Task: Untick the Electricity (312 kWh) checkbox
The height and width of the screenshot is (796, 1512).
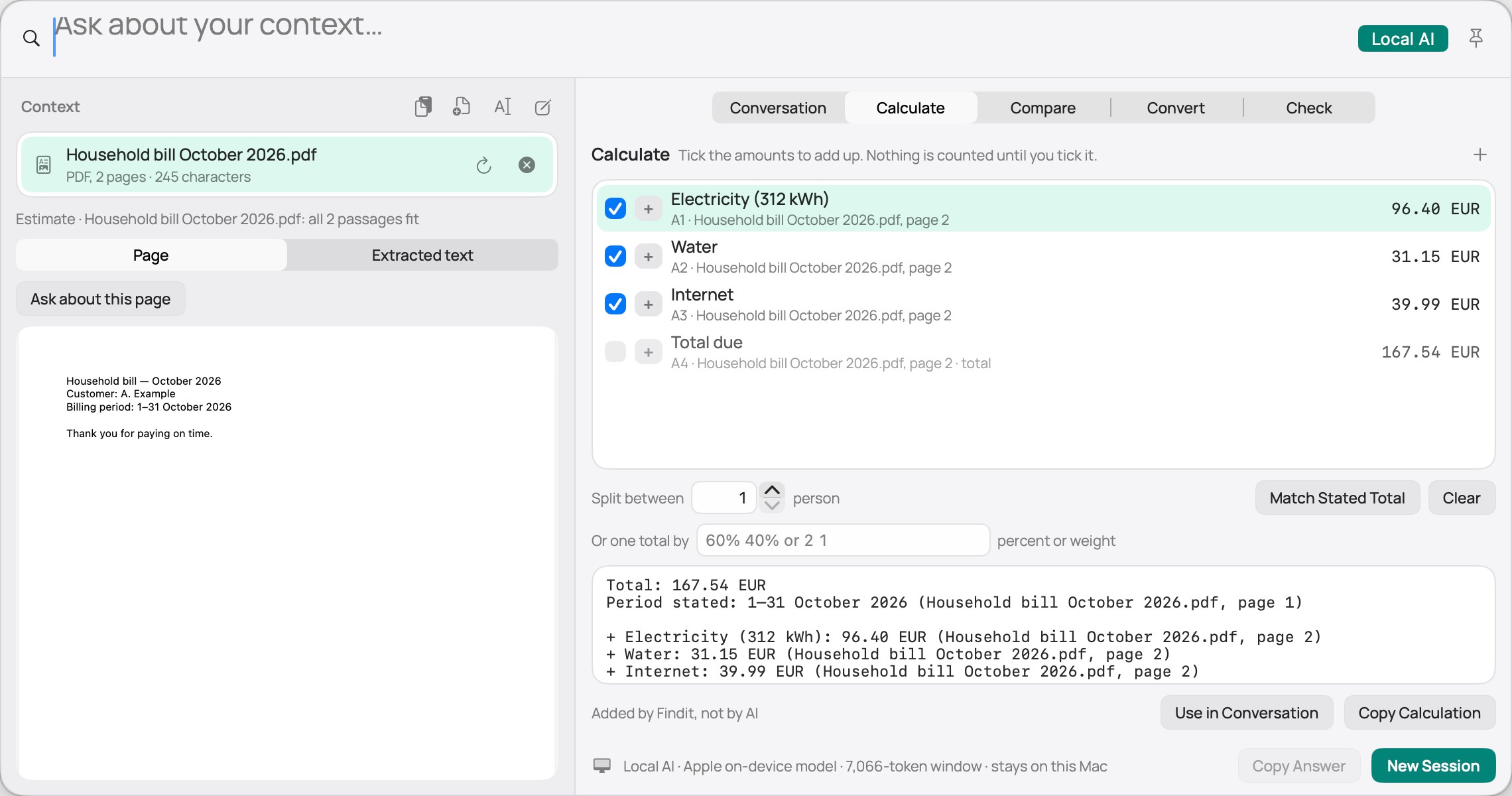Action: pos(615,208)
